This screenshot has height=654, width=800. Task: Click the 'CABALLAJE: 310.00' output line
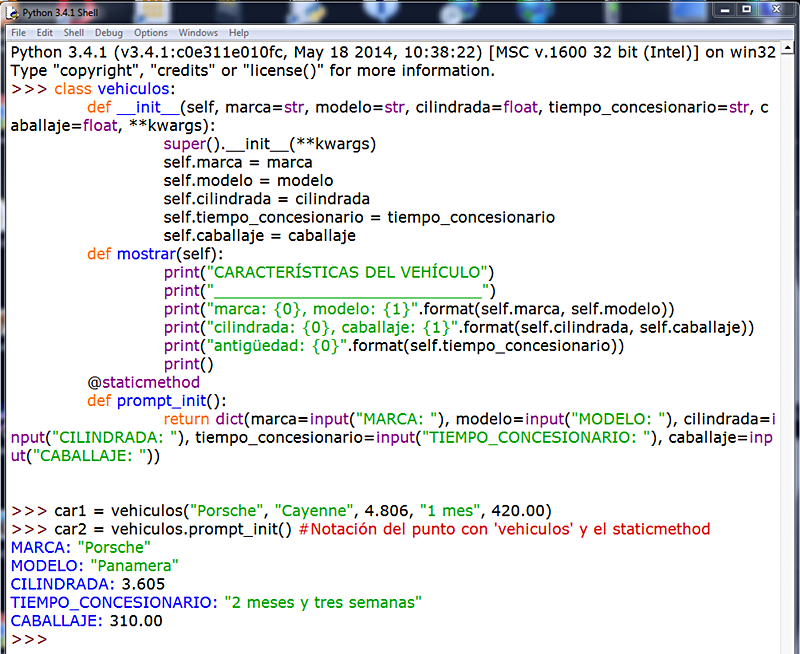86,621
